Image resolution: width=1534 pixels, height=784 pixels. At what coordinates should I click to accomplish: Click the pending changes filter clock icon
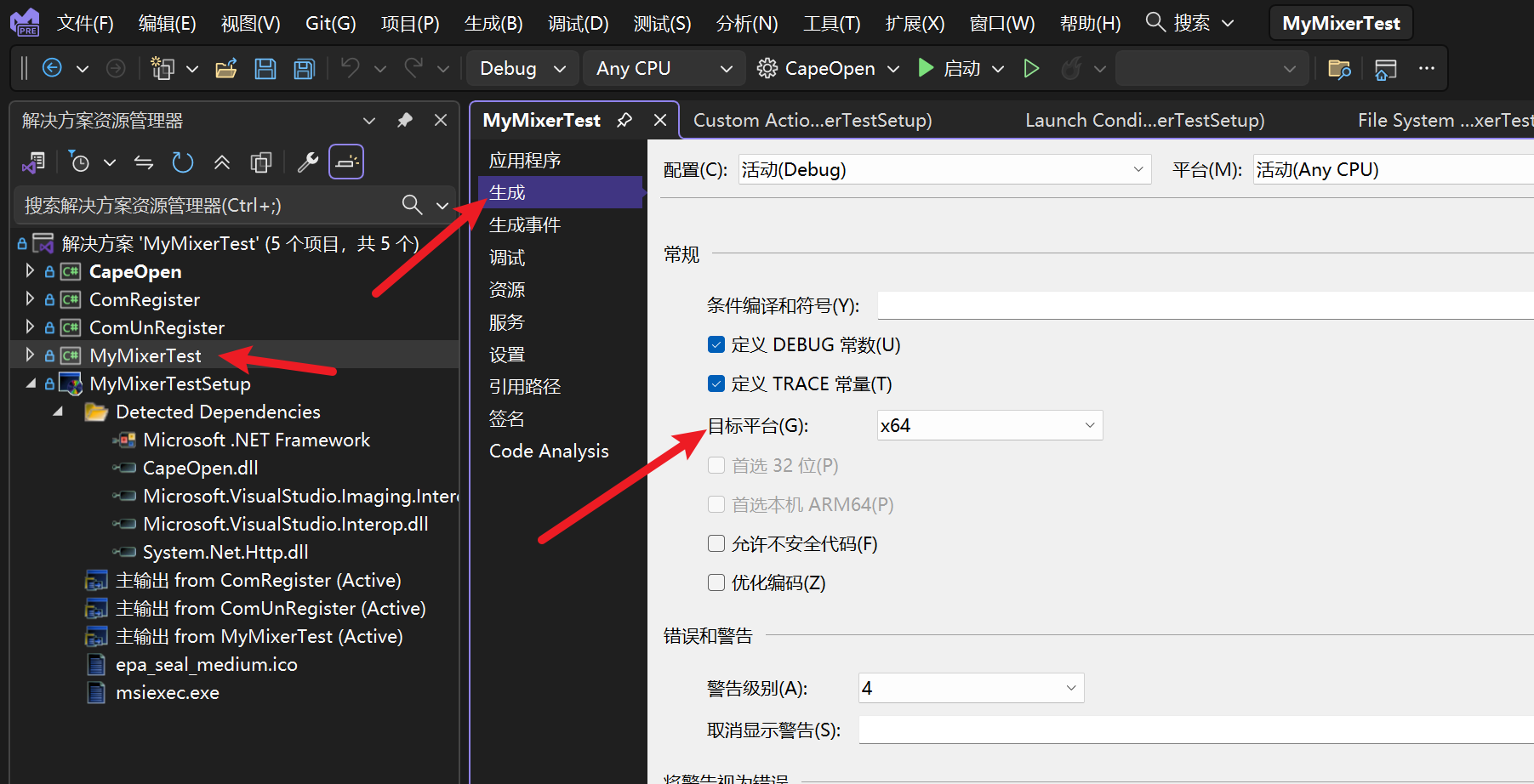(x=79, y=162)
